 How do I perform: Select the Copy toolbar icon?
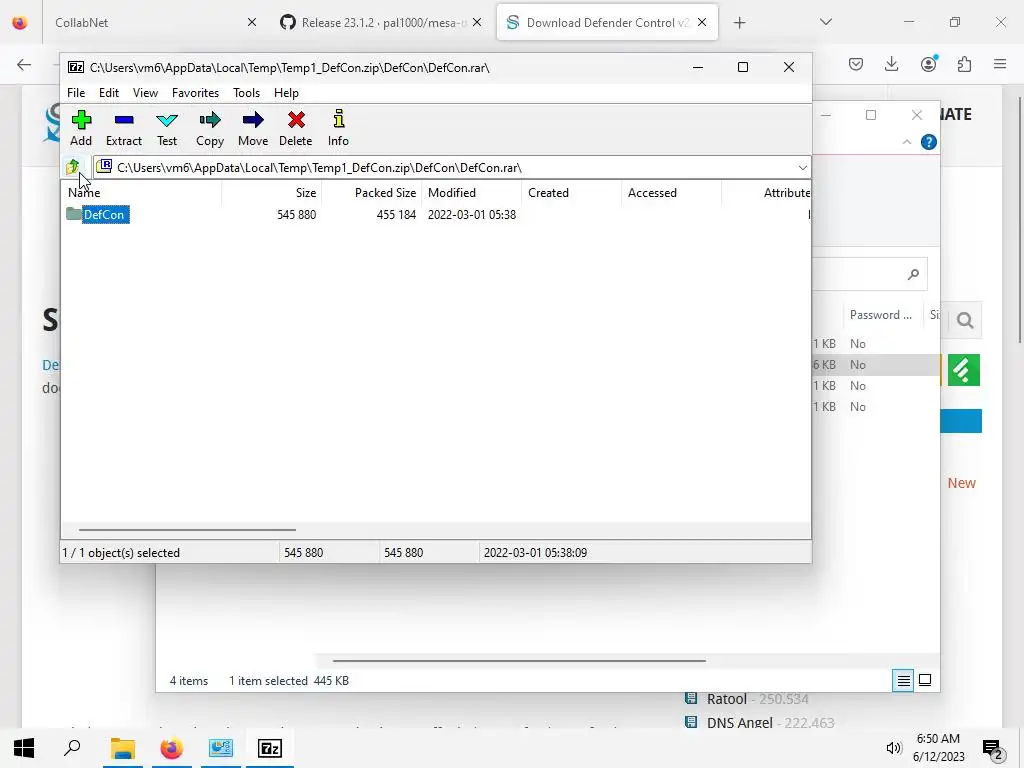point(210,128)
